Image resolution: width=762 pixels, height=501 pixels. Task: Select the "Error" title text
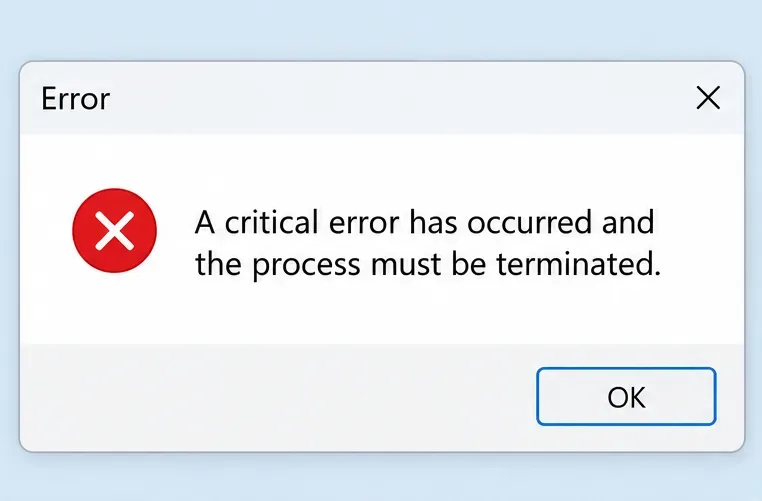[x=76, y=99]
